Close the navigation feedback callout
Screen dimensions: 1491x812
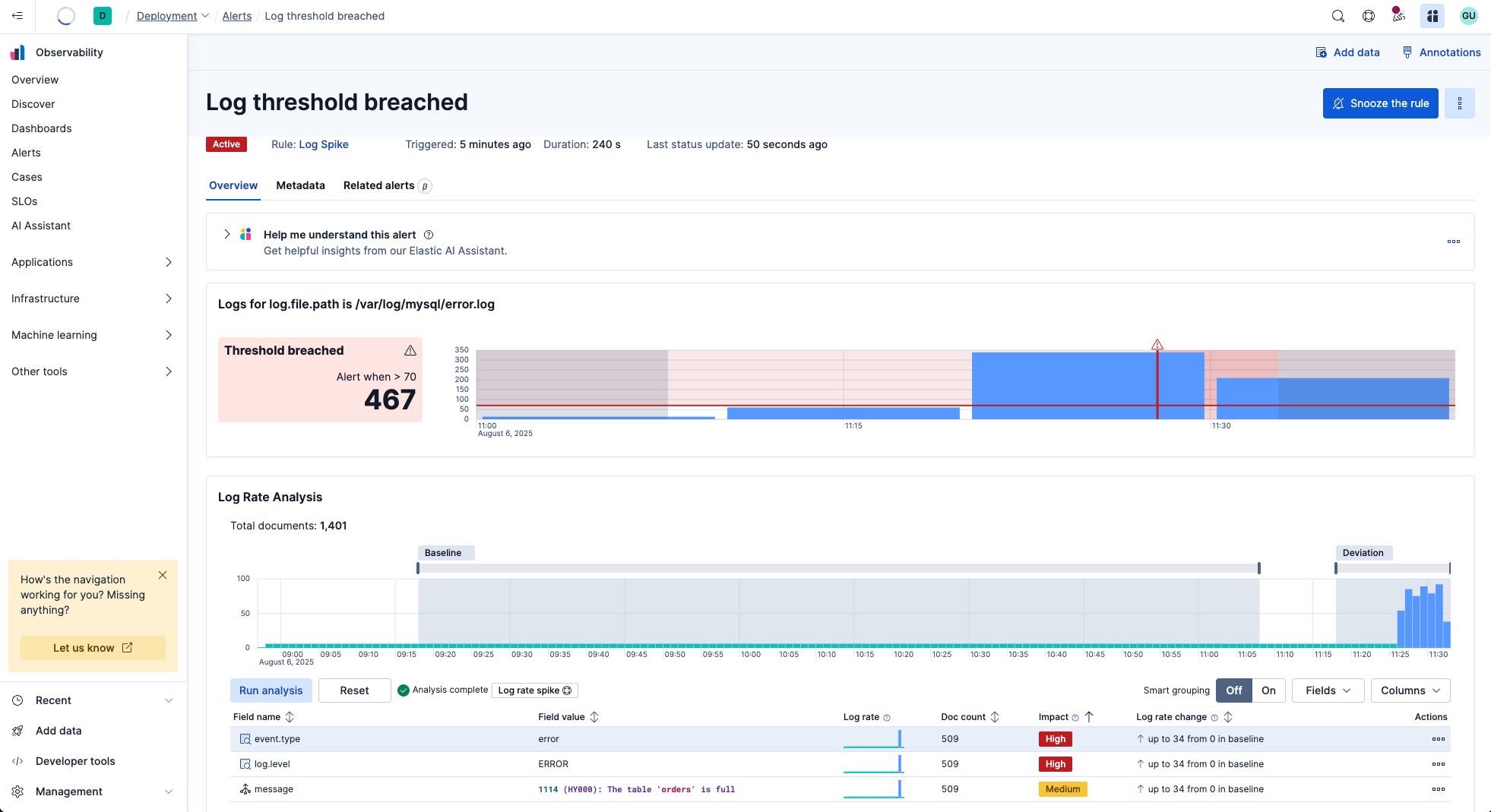pyautogui.click(x=163, y=575)
